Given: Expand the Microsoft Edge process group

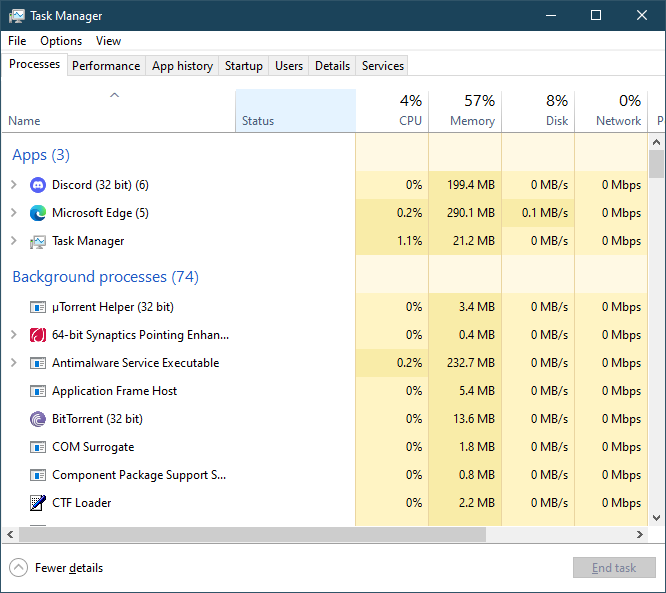Looking at the screenshot, I should pyautogui.click(x=13, y=213).
